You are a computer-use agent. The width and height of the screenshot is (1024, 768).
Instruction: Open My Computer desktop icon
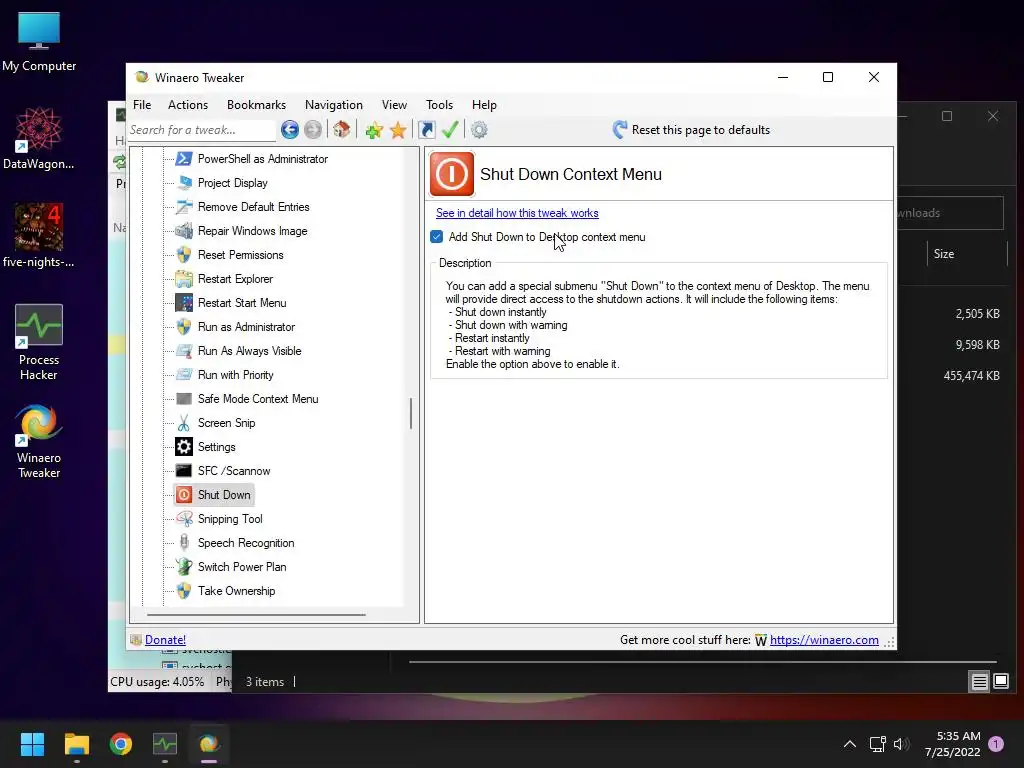point(39,42)
